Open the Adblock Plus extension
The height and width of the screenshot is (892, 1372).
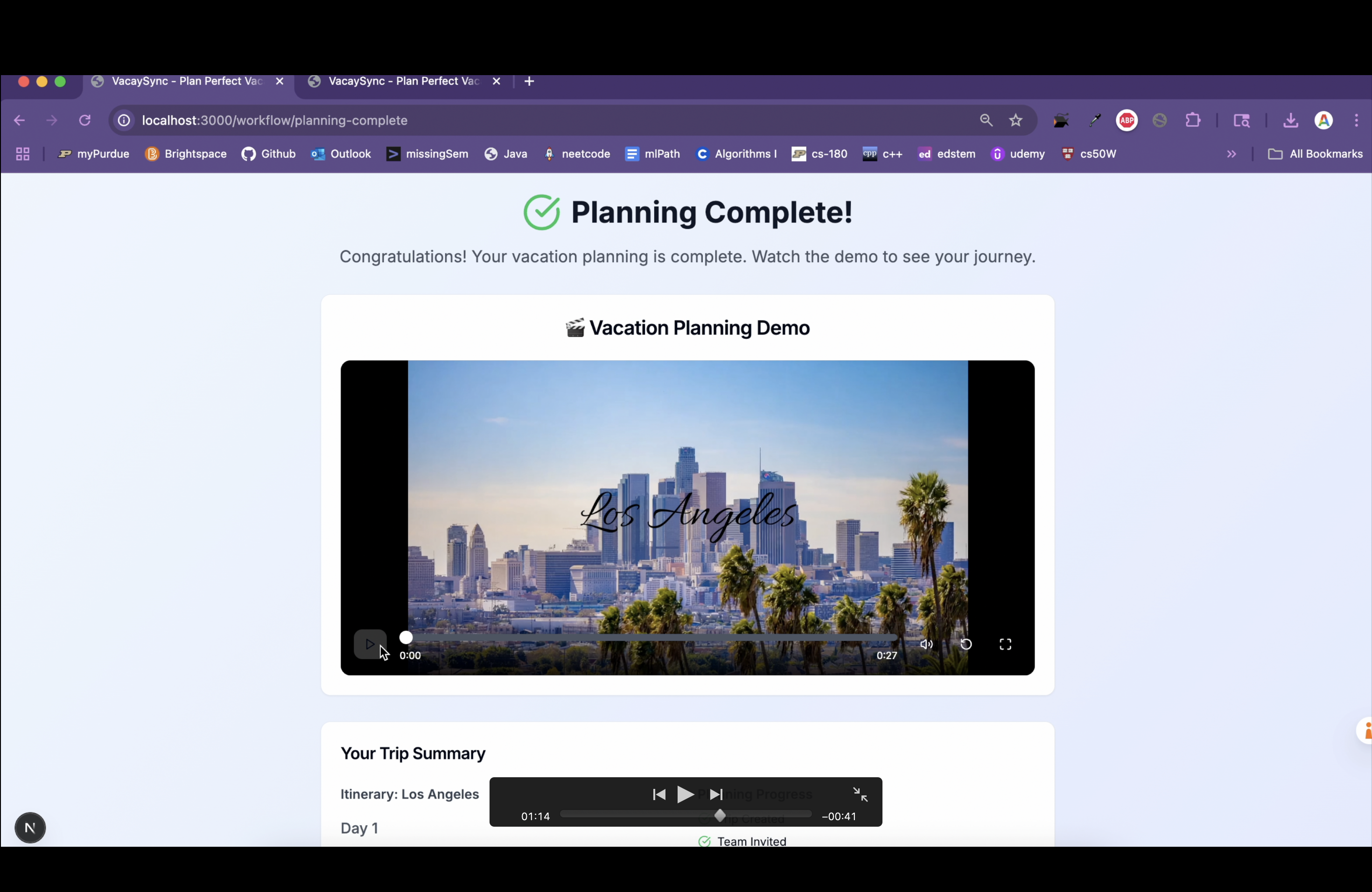click(x=1127, y=120)
